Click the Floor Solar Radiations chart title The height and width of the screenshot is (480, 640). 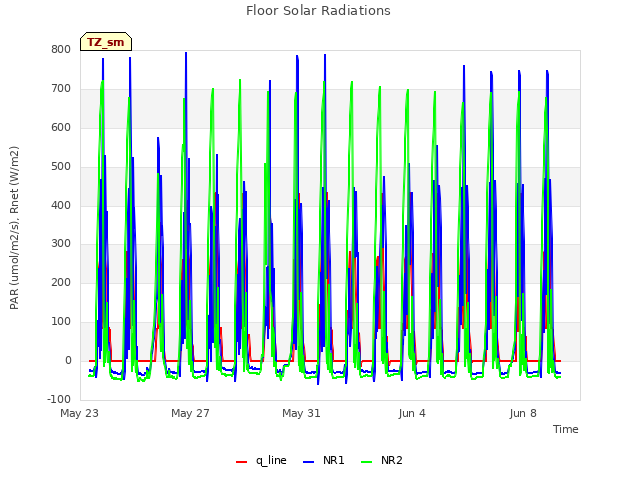[318, 10]
